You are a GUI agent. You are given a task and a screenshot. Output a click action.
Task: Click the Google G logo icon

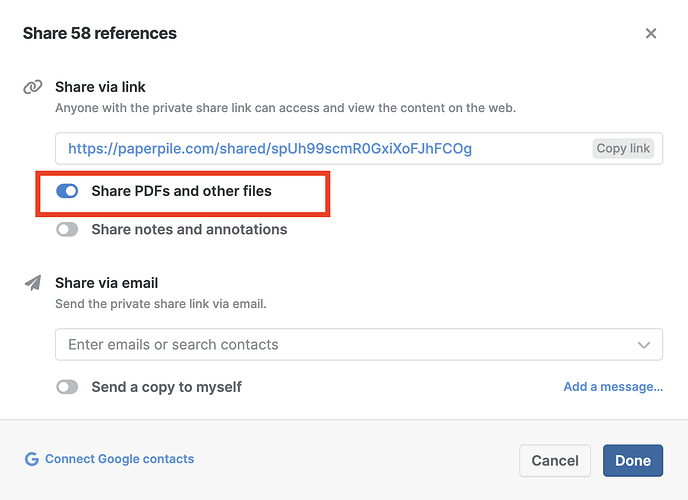32,459
